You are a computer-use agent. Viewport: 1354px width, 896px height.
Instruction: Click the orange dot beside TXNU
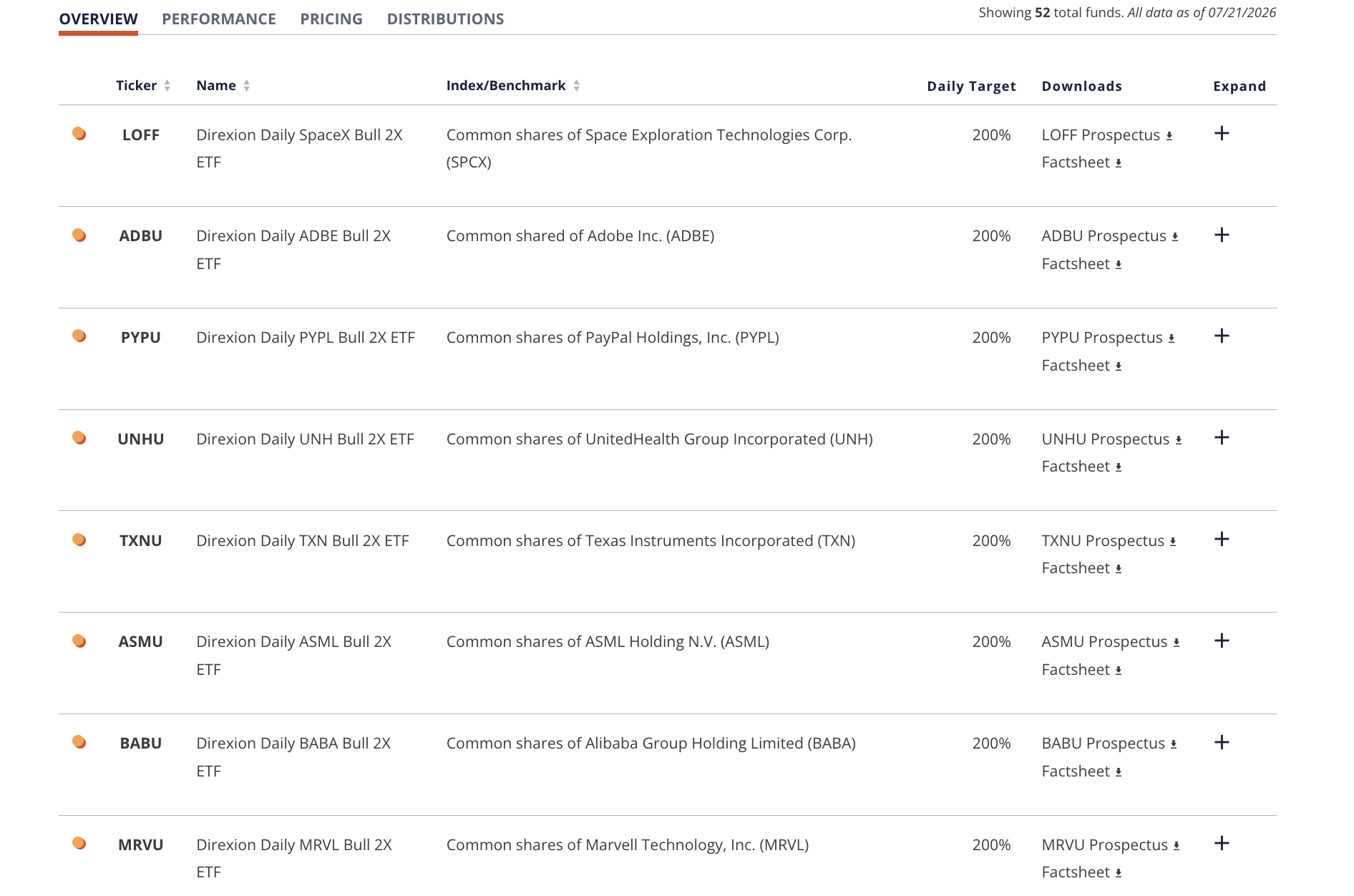(x=79, y=540)
